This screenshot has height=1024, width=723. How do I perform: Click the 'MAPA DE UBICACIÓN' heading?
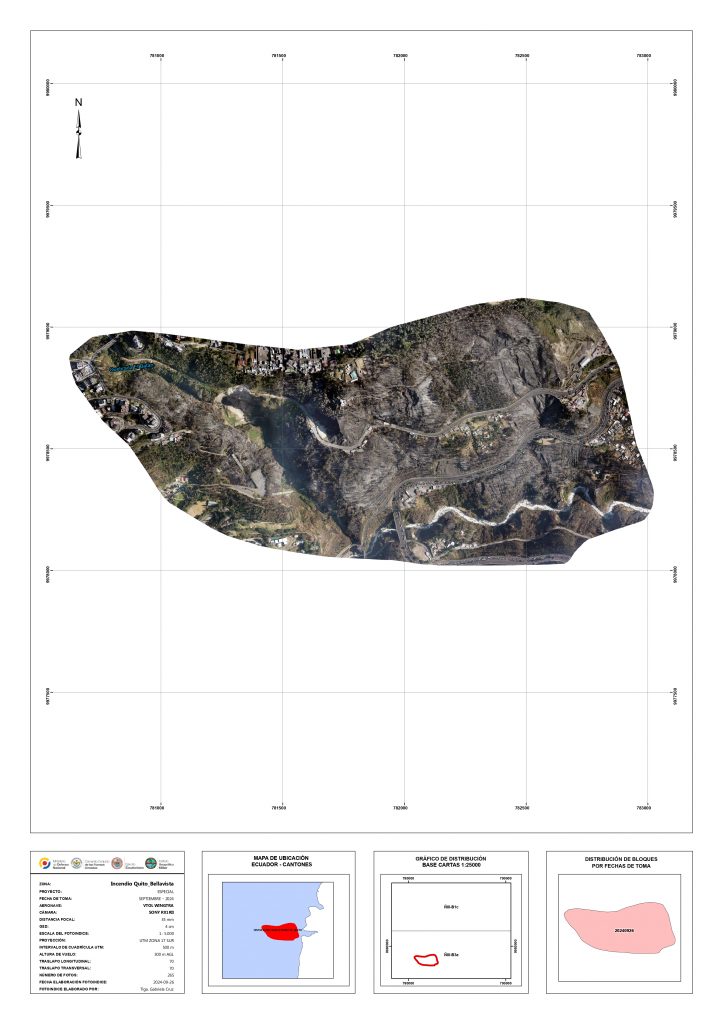point(279,859)
